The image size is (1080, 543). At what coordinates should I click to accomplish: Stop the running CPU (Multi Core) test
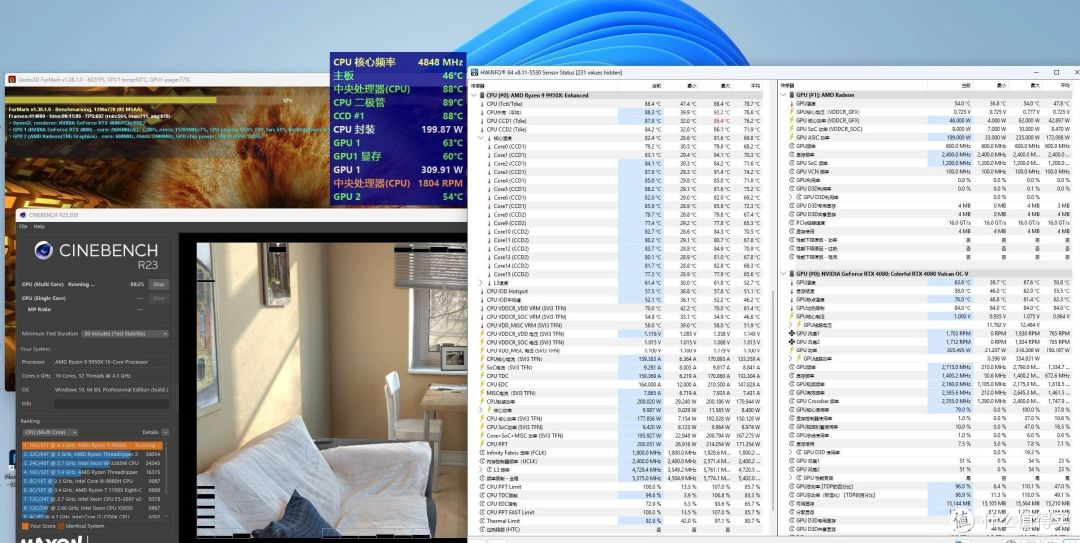click(159, 284)
